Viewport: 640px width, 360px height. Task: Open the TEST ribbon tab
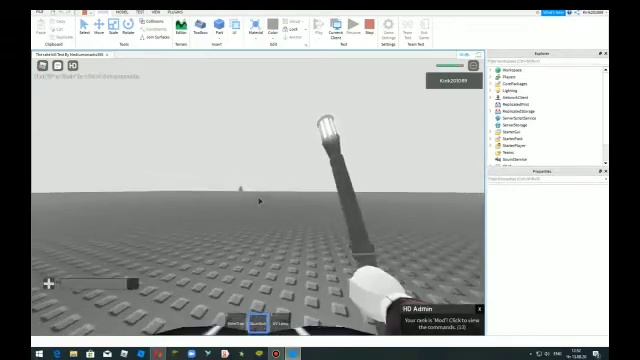(x=140, y=12)
